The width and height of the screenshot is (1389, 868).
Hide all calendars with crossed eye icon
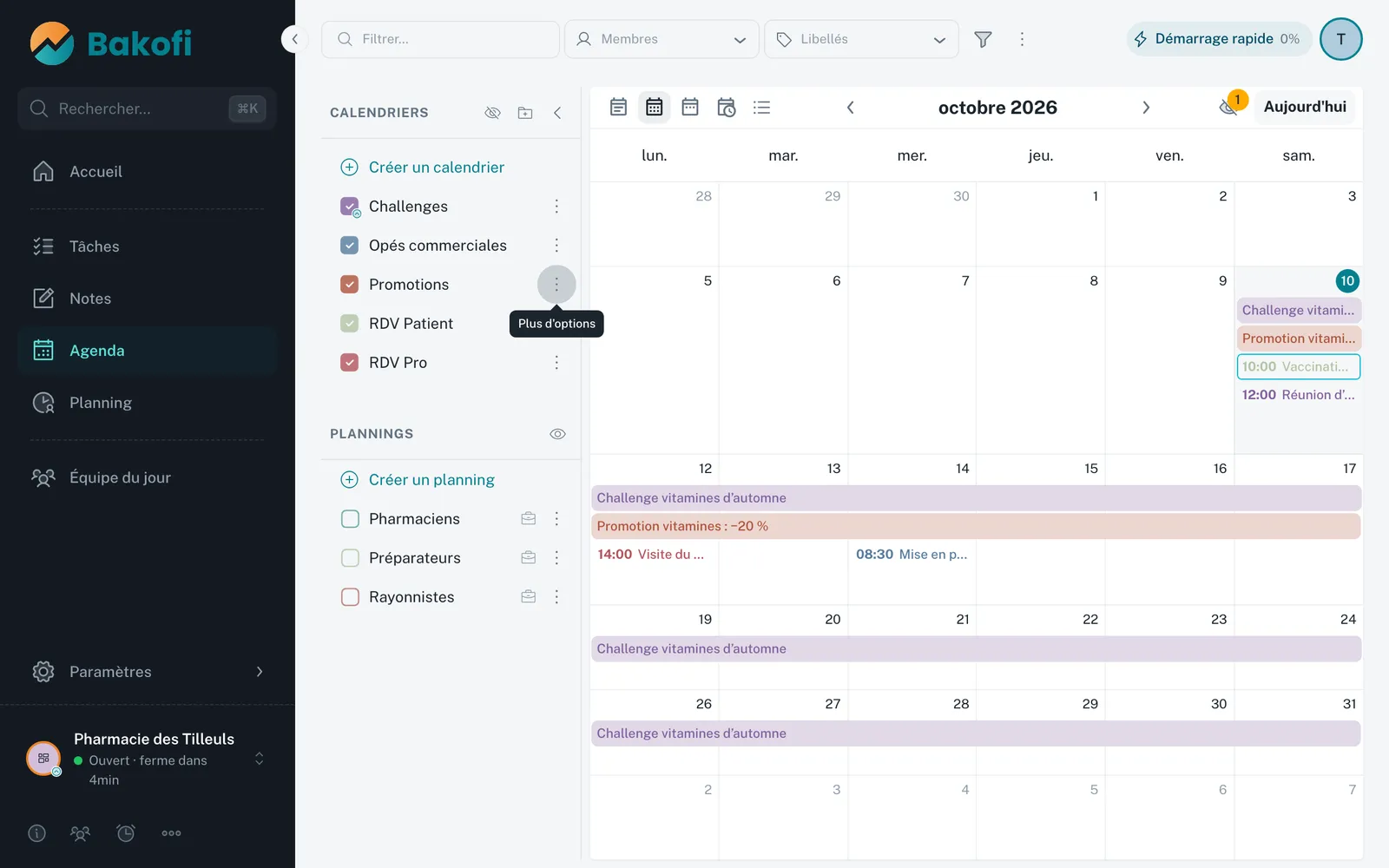pos(492,113)
